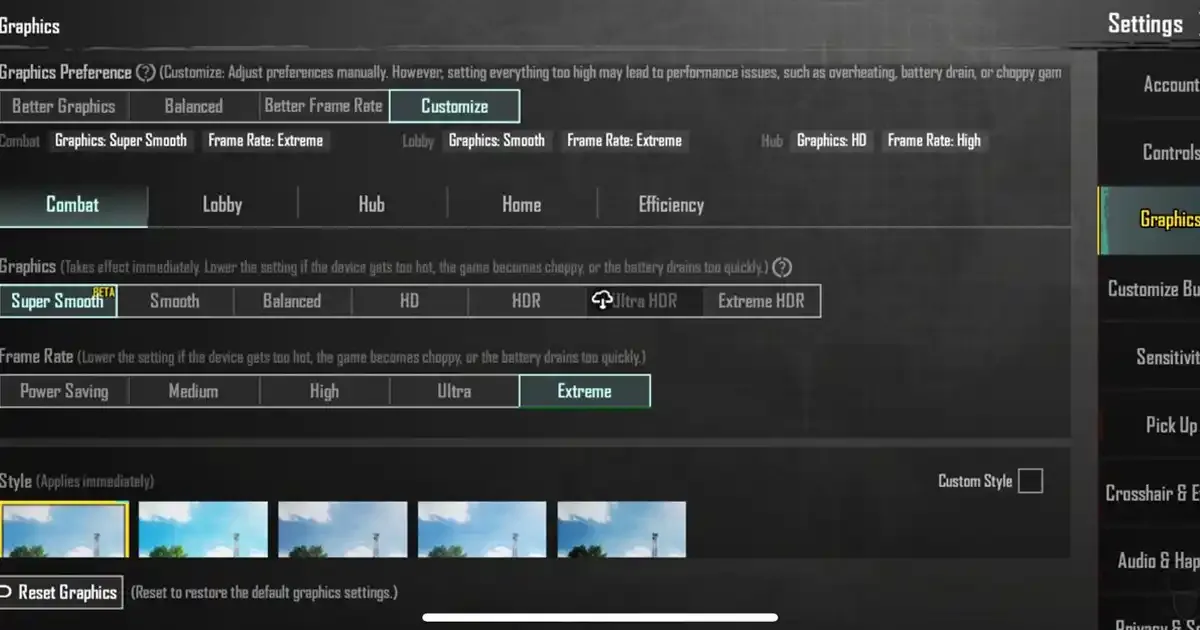Screen dimensions: 1200x630
Task: Select HDR graphics quality
Action: [526, 301]
